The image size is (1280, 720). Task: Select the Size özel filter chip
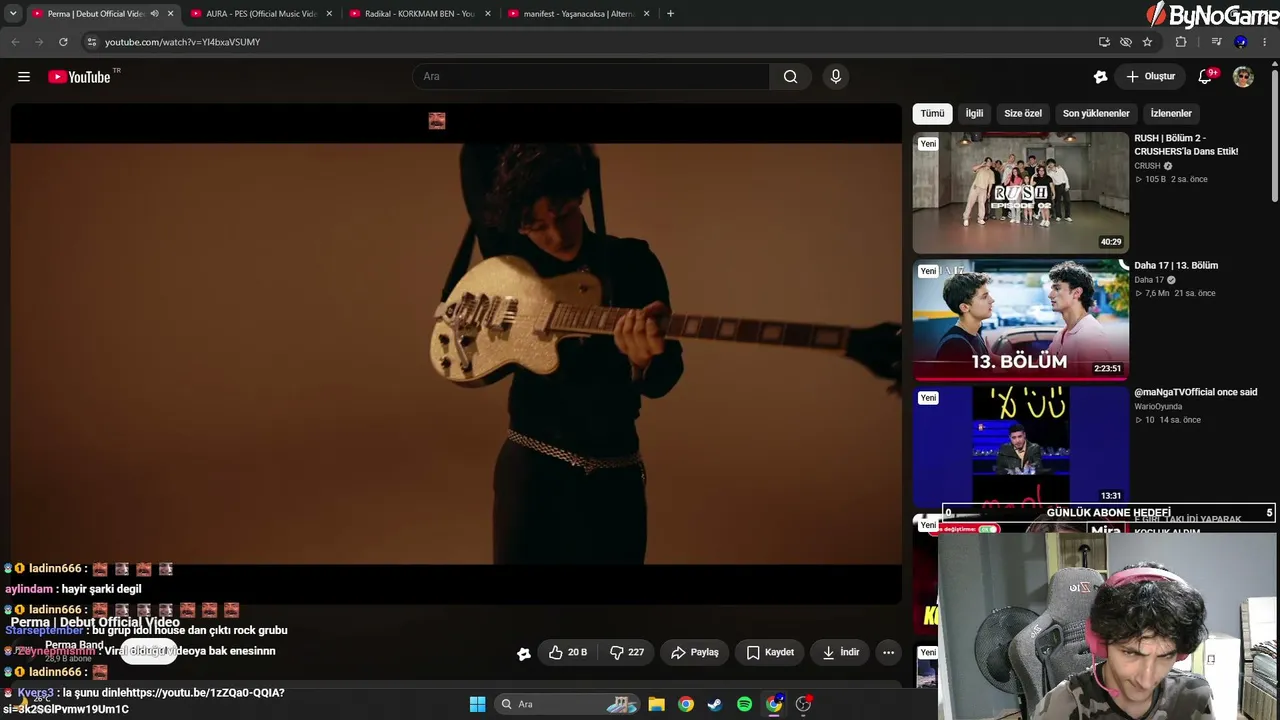coord(1023,114)
